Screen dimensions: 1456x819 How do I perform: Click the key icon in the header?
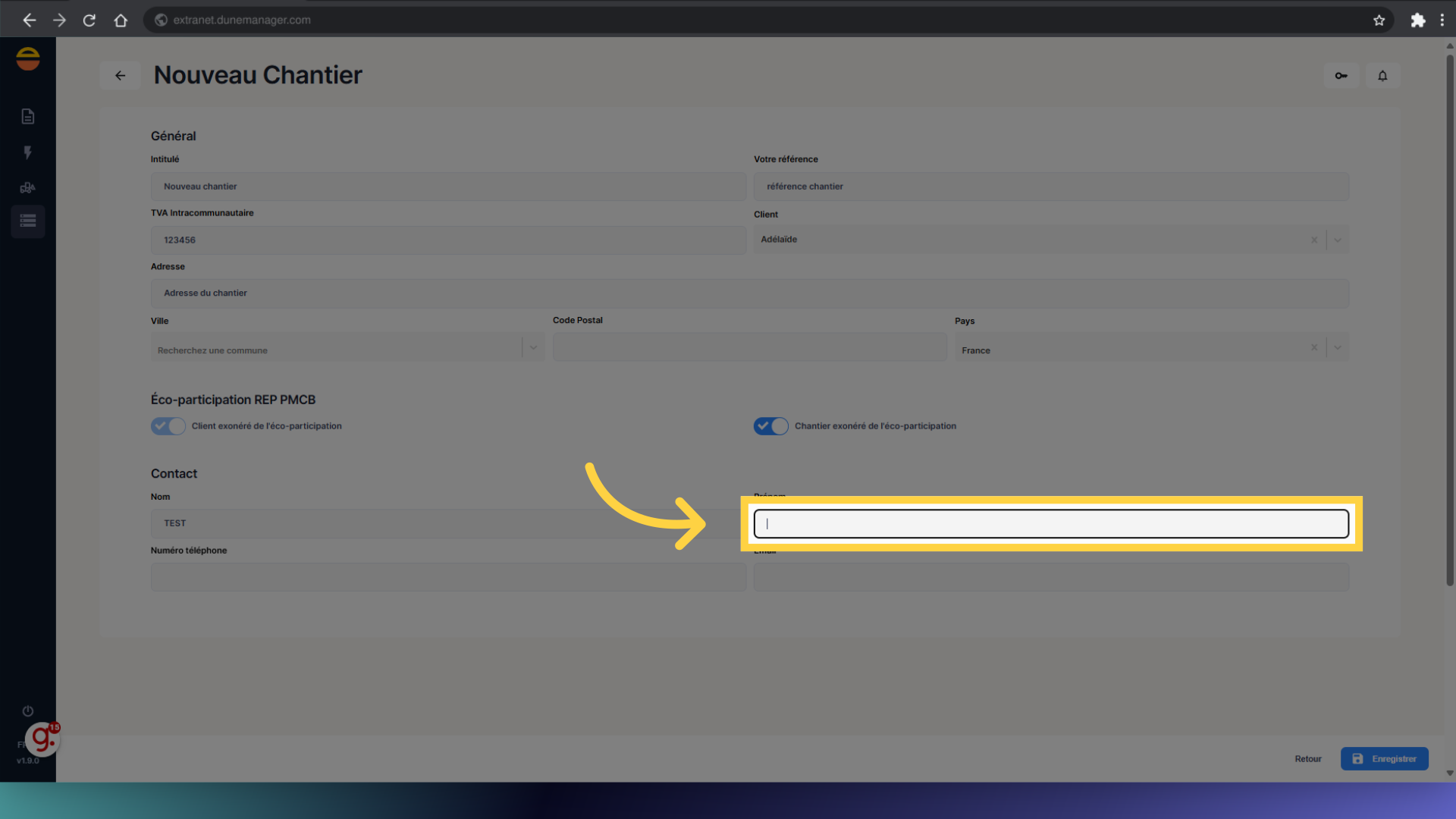(1341, 76)
